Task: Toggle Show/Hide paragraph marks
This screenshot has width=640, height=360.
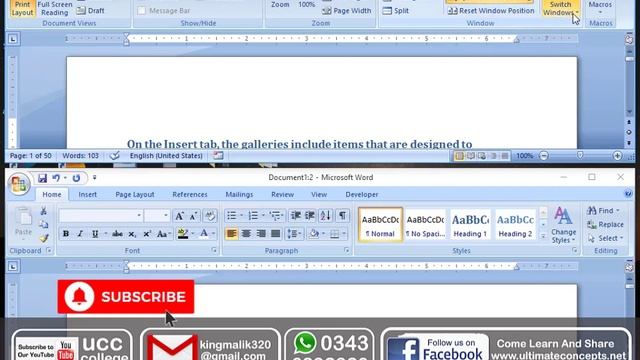Action: (x=342, y=216)
